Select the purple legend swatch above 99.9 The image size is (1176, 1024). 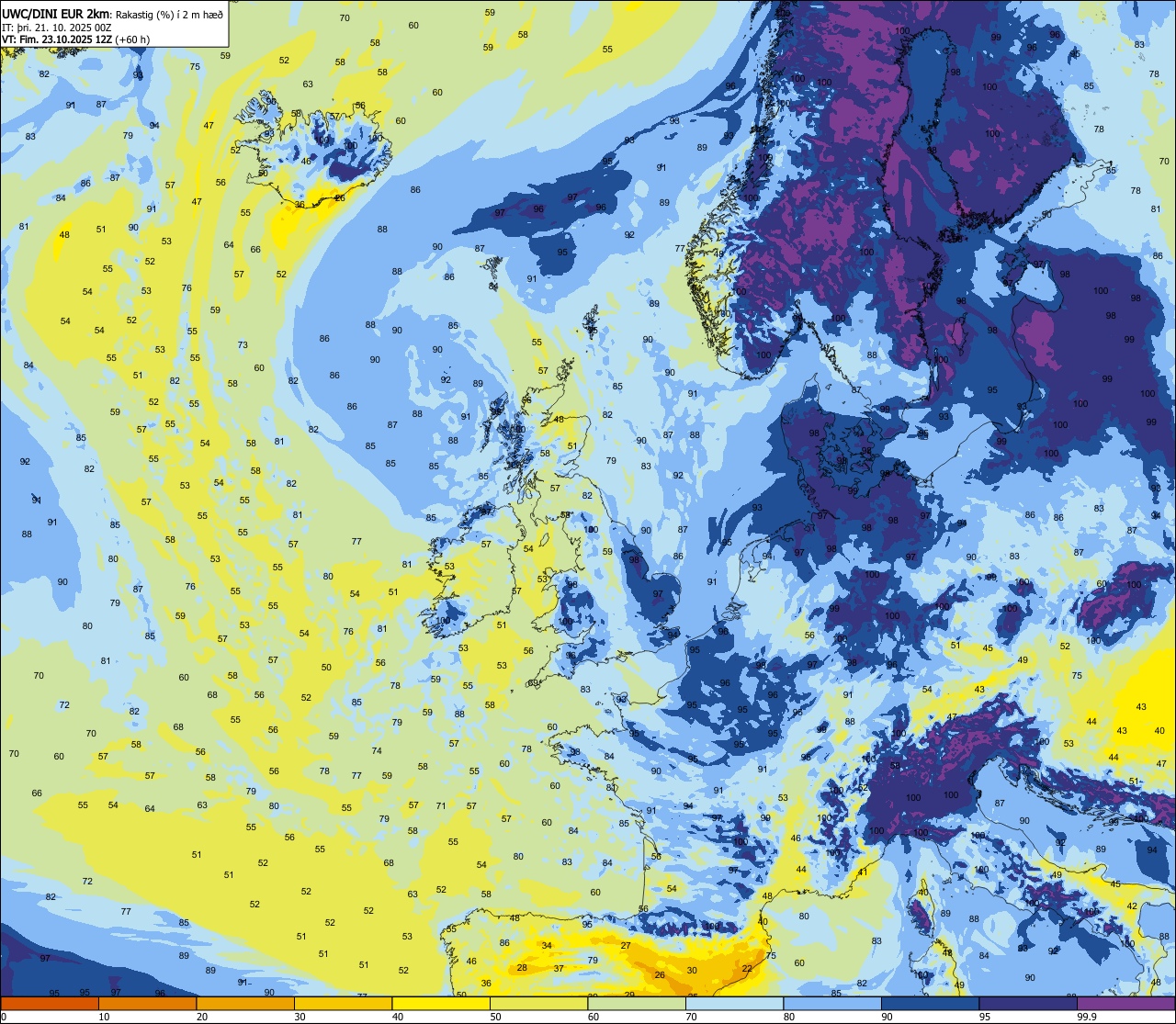(1125, 1004)
